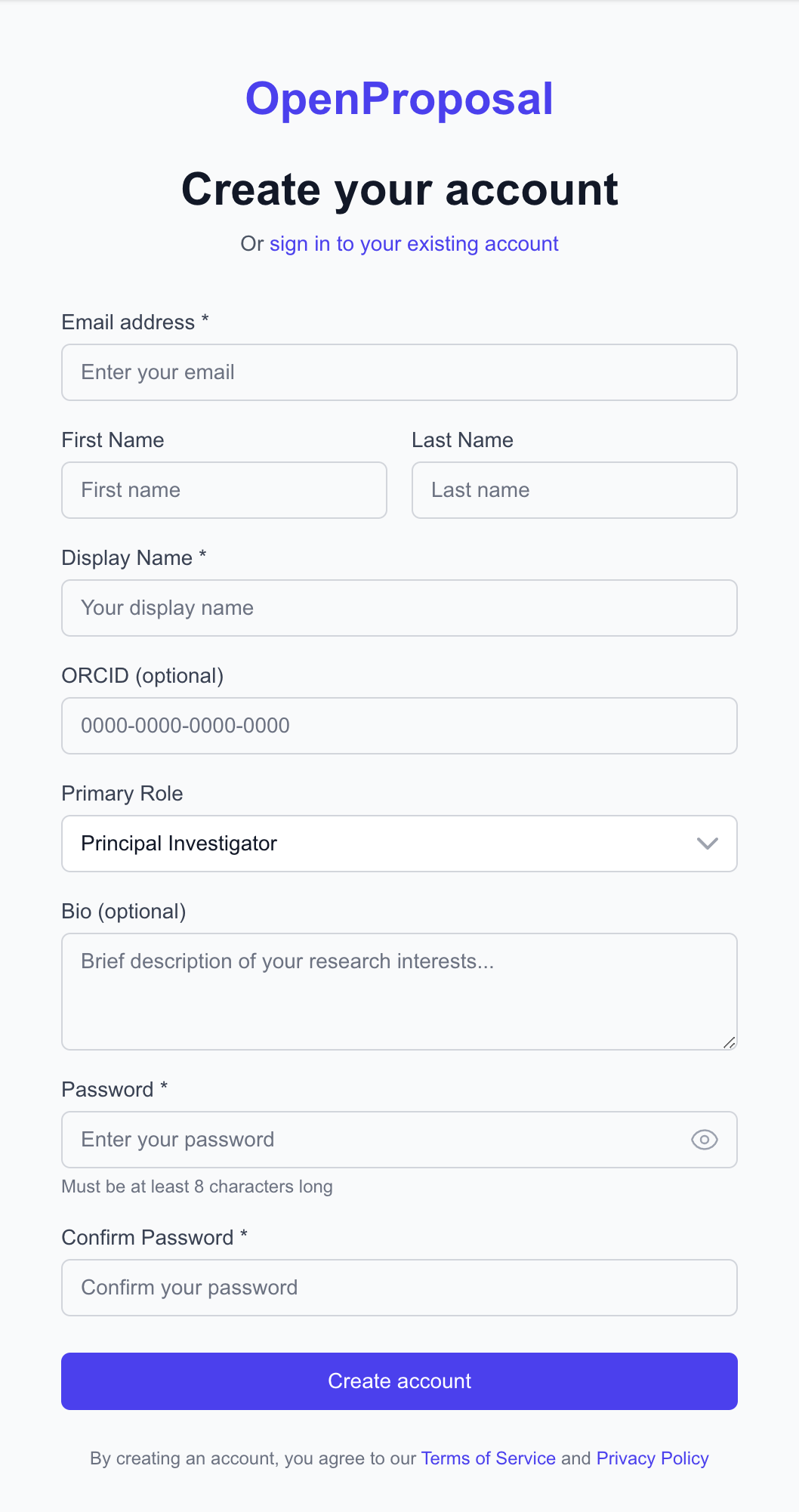Open the Terms of Service link
This screenshot has height=1512, width=799.
click(x=488, y=1458)
